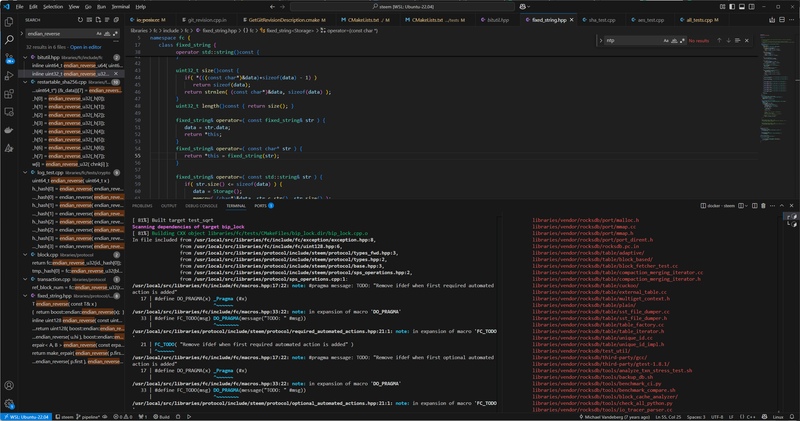Collapse restartable_sha256.cpp results group

(25, 82)
